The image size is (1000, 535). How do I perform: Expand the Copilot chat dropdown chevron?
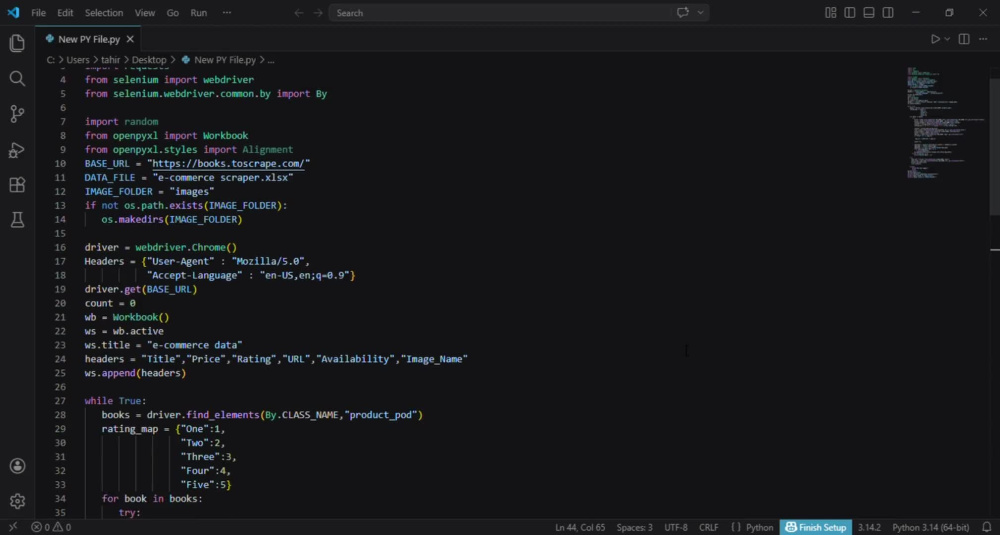pos(700,13)
